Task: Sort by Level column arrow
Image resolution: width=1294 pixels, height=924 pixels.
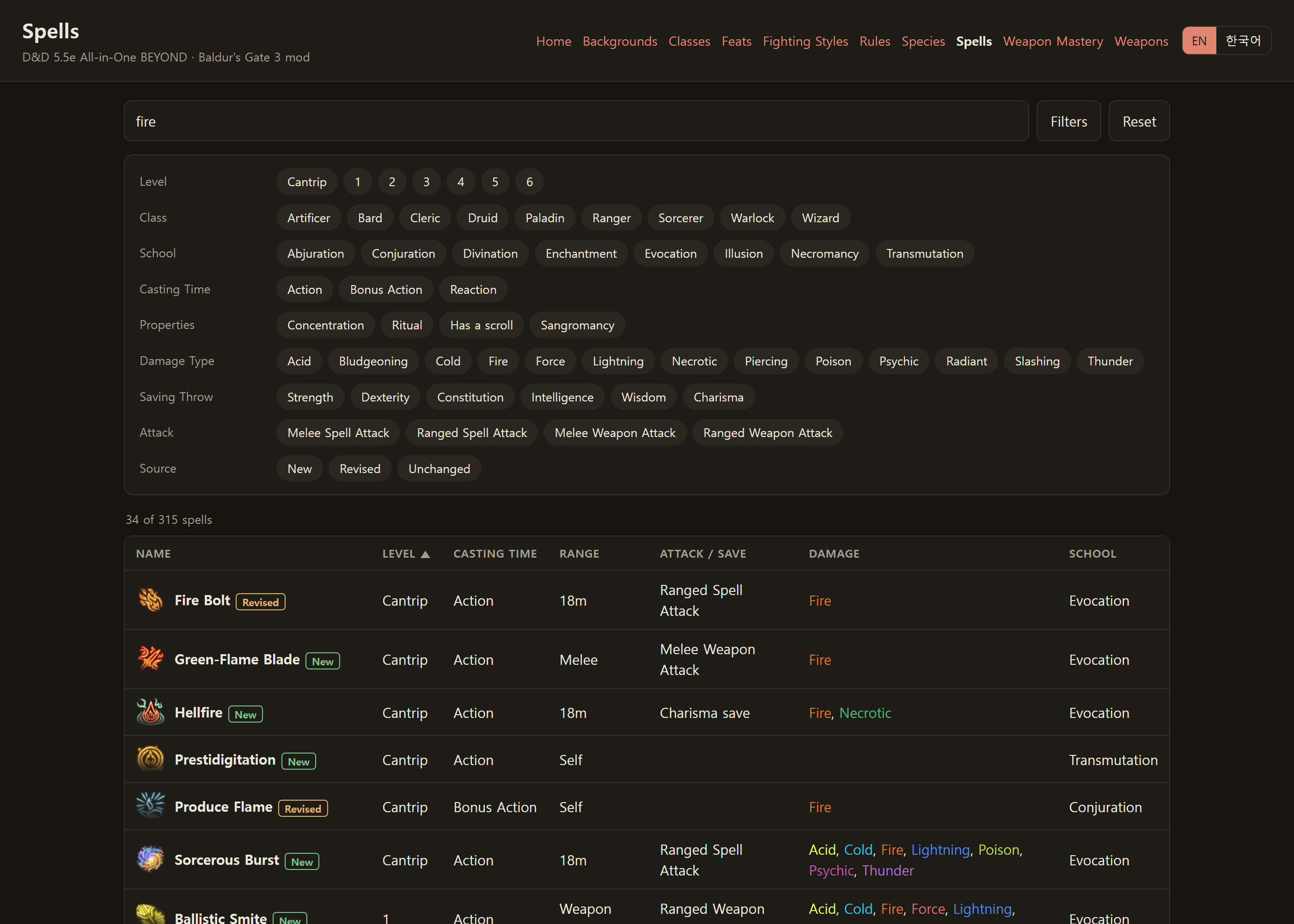Action: [x=425, y=554]
